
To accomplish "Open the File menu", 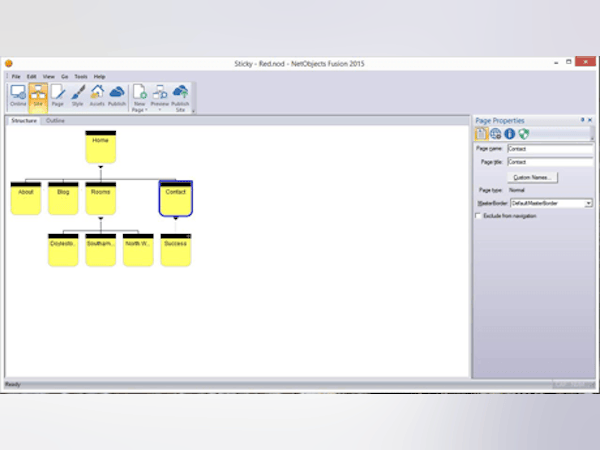I will [16, 77].
